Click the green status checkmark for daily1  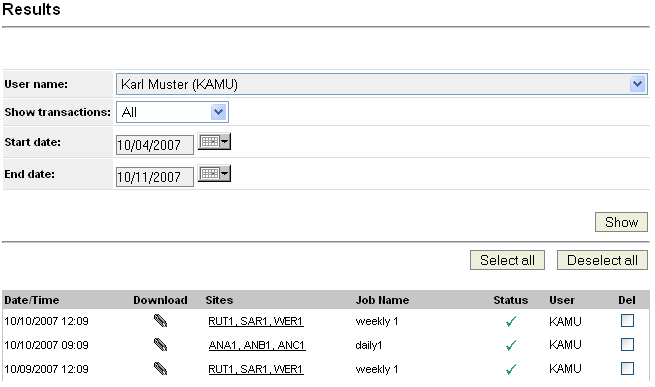click(510, 346)
